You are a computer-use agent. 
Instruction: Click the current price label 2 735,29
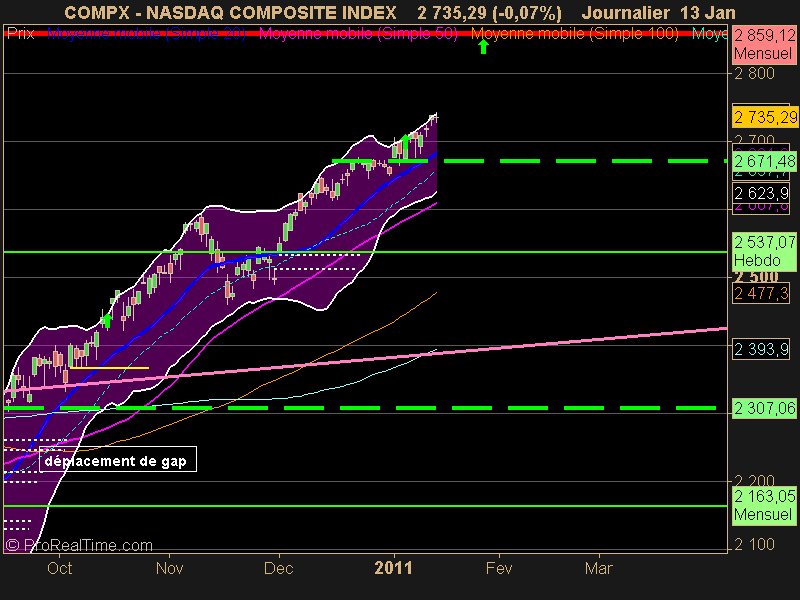pos(764,117)
